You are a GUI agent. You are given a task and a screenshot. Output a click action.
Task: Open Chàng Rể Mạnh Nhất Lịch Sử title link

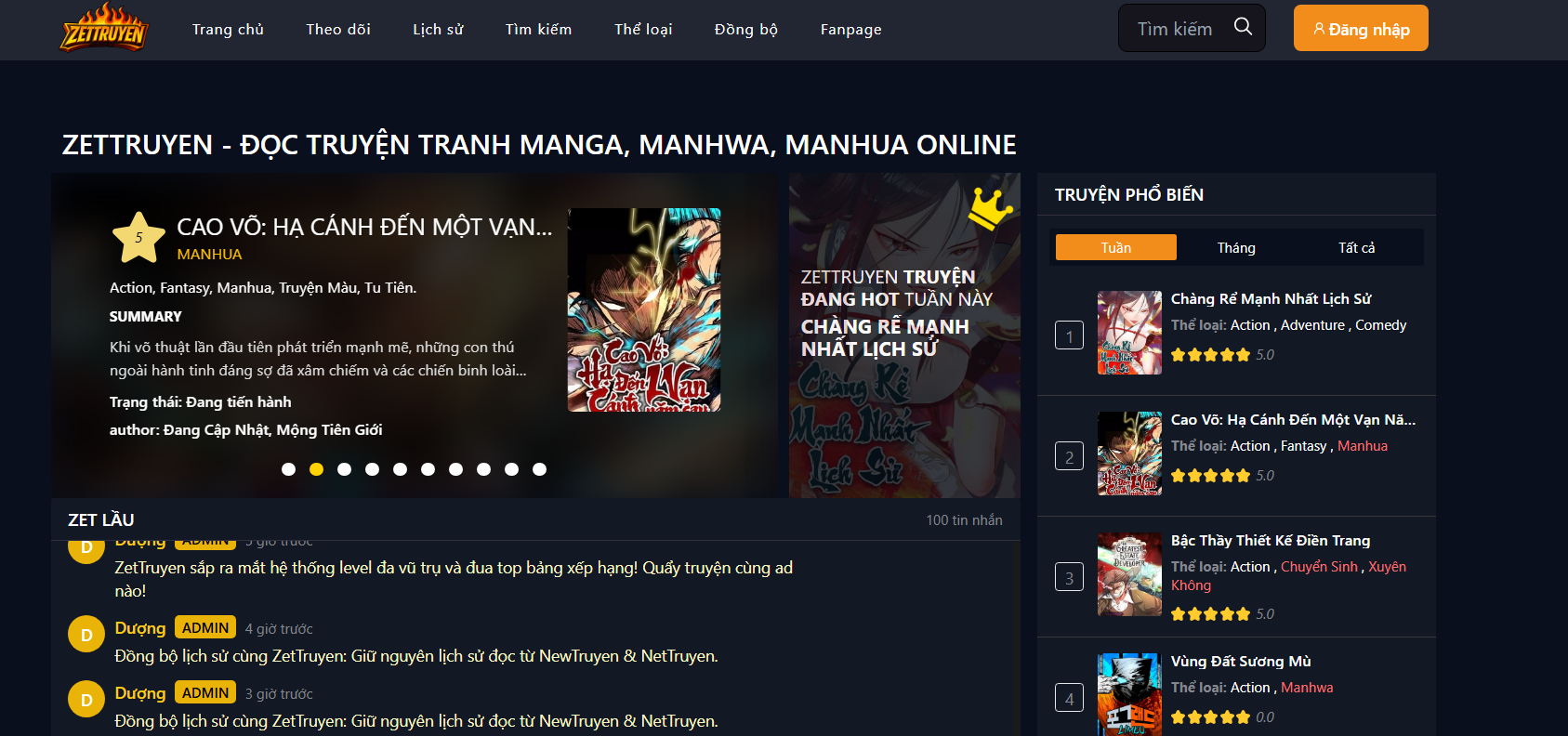(1271, 299)
